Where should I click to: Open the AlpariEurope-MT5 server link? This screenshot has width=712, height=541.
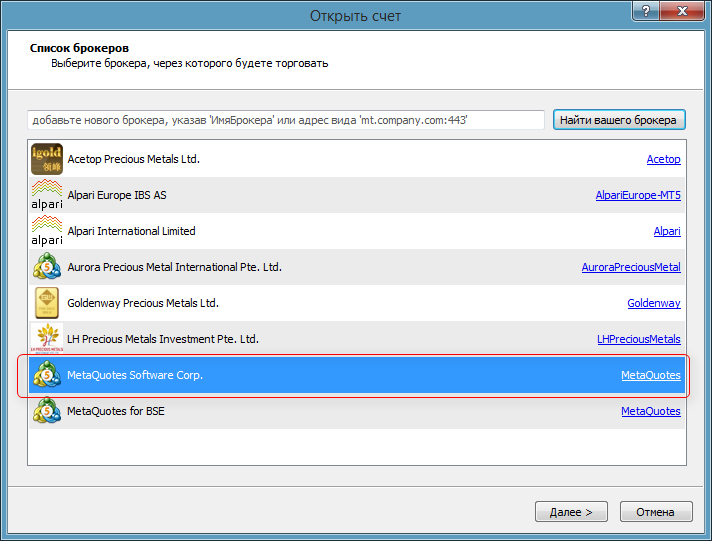coord(638,196)
